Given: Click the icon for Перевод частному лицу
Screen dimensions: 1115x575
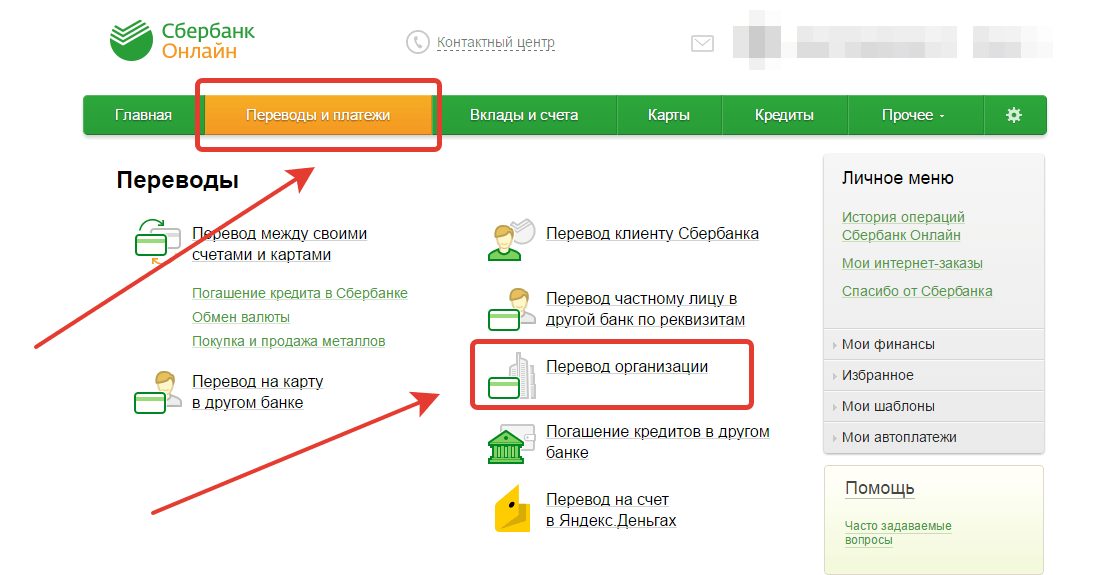Looking at the screenshot, I should pos(511,309).
